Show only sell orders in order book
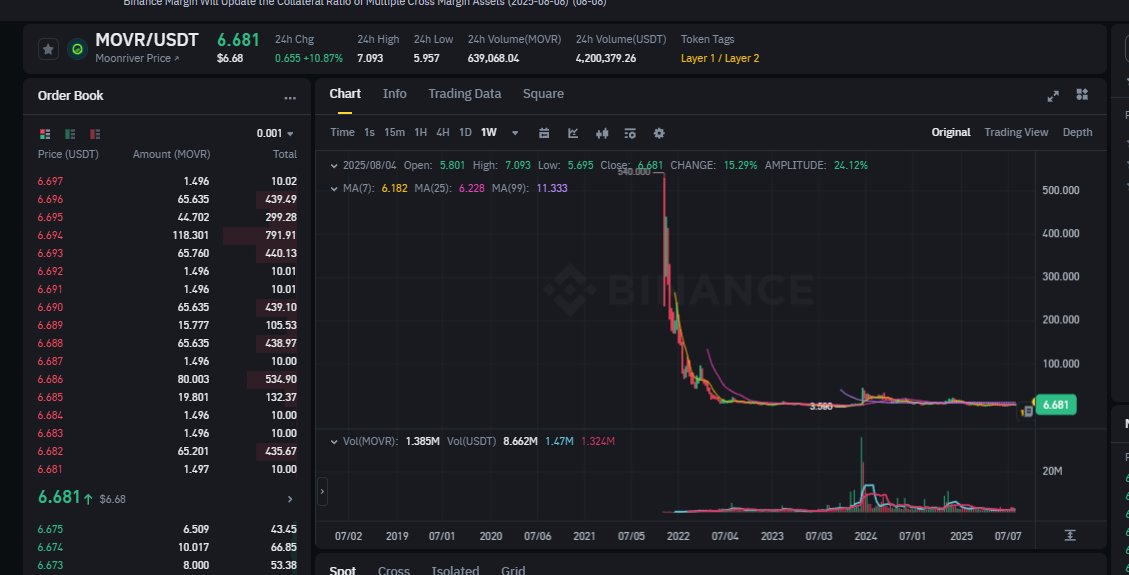Viewport: 1129px width, 575px height. (x=94, y=134)
